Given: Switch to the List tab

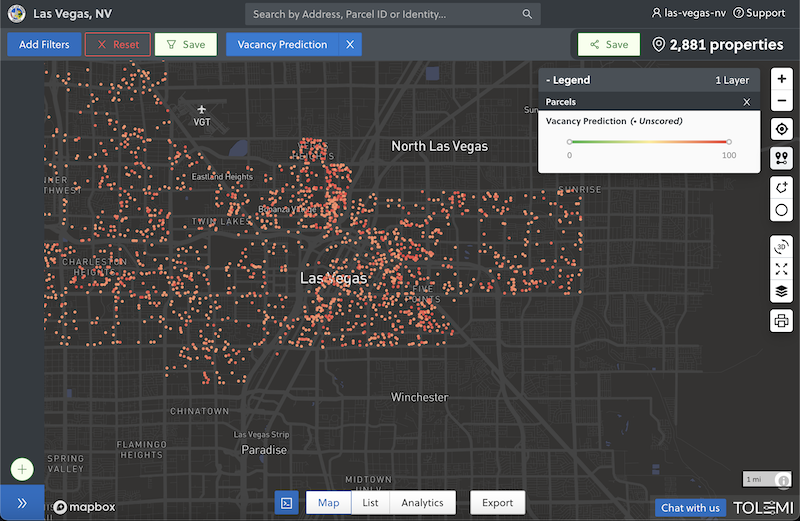Looking at the screenshot, I should (x=370, y=503).
